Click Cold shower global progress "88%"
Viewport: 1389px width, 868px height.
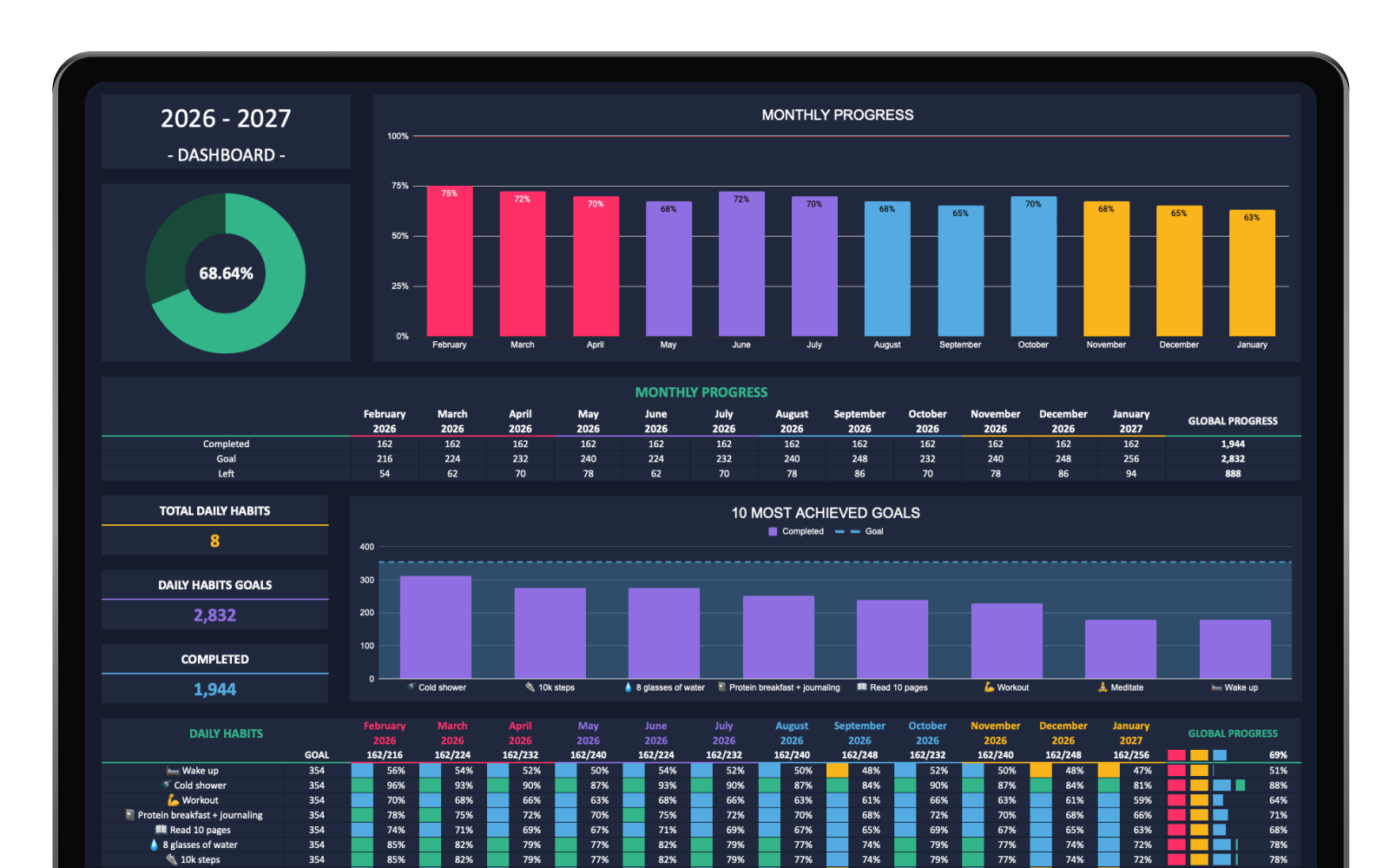click(1278, 786)
